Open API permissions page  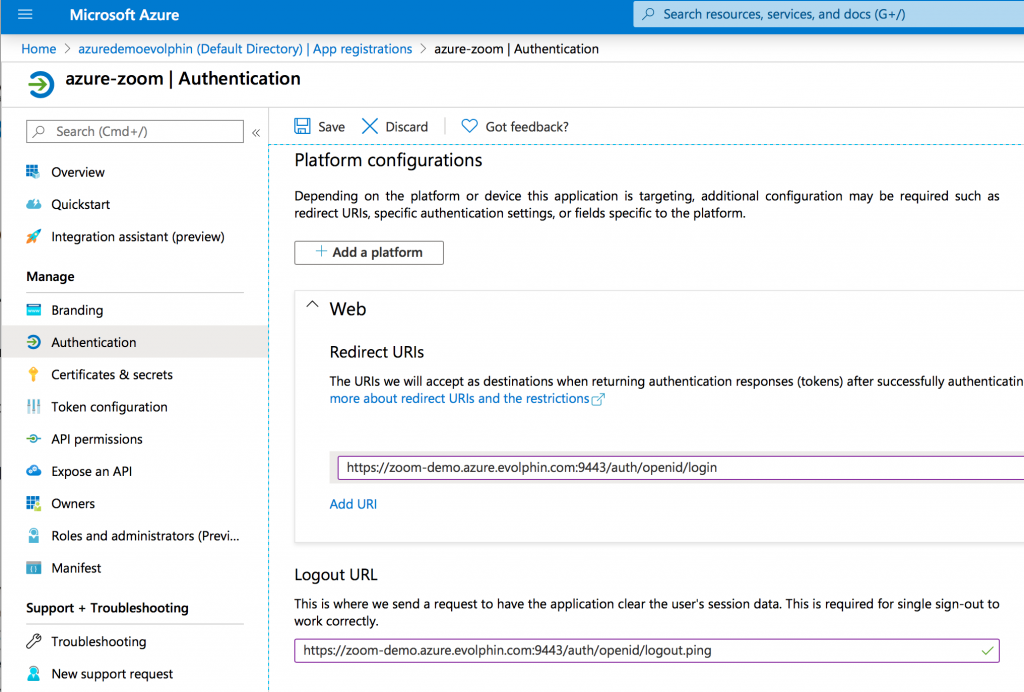97,439
